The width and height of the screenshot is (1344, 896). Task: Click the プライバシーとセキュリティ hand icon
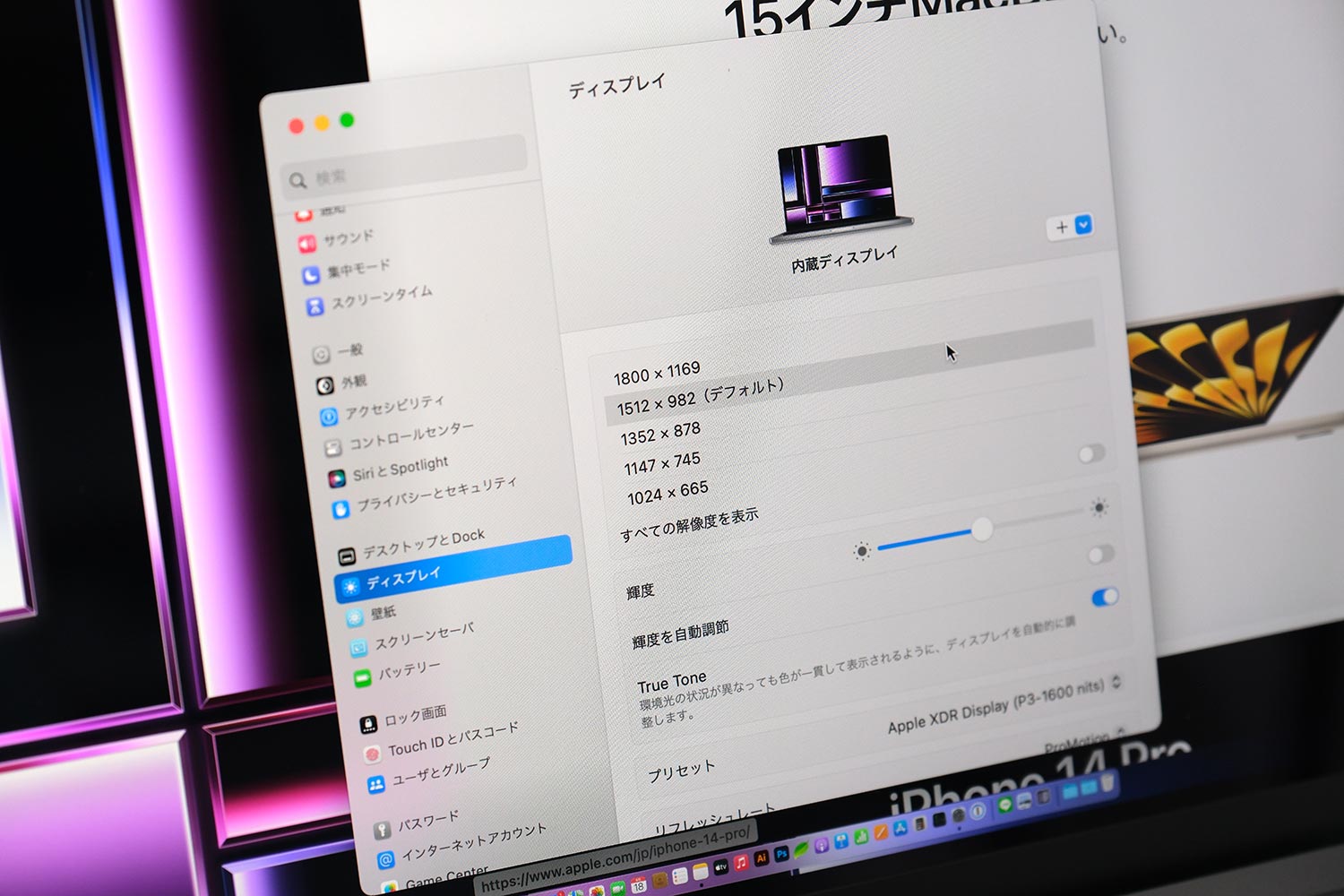[x=340, y=509]
